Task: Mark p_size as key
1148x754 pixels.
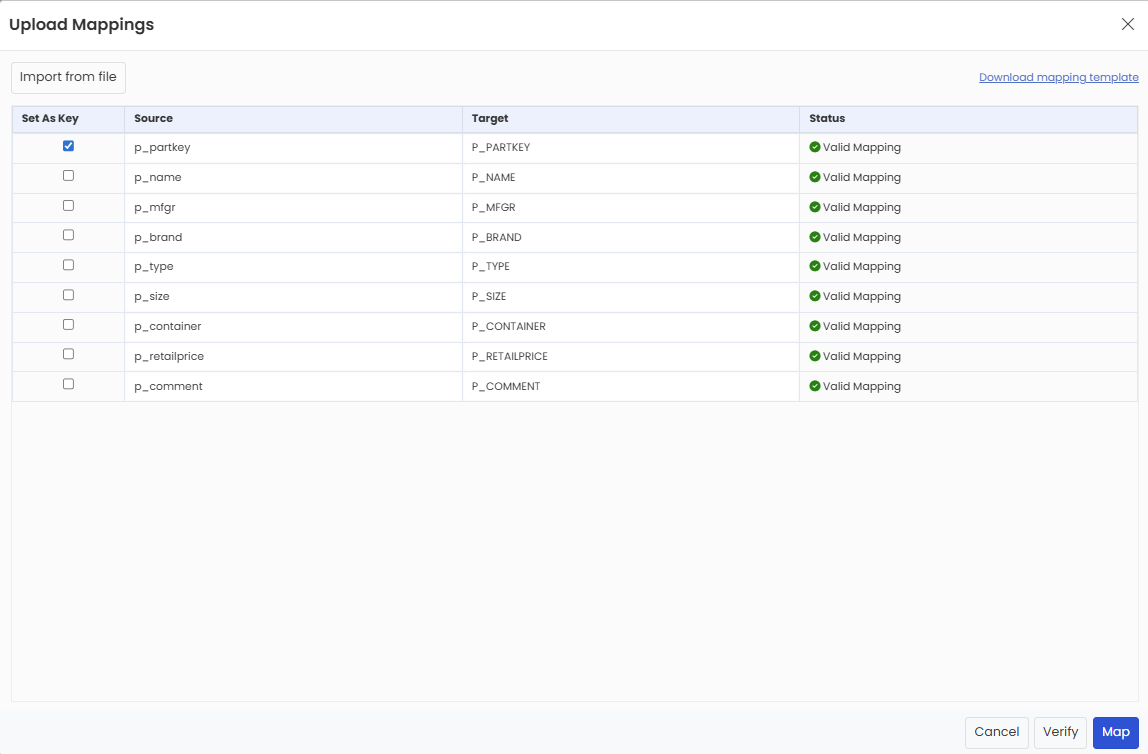Action: tap(68, 295)
